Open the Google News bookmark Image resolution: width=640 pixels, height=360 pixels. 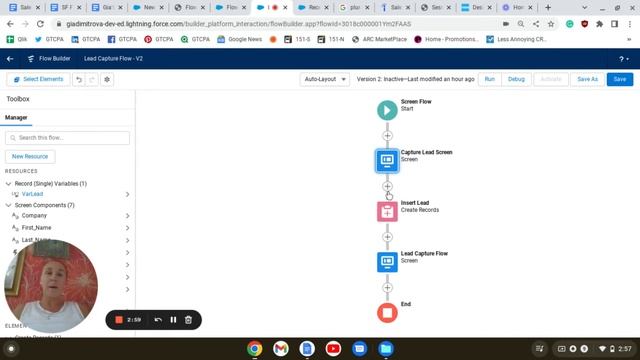click(240, 39)
